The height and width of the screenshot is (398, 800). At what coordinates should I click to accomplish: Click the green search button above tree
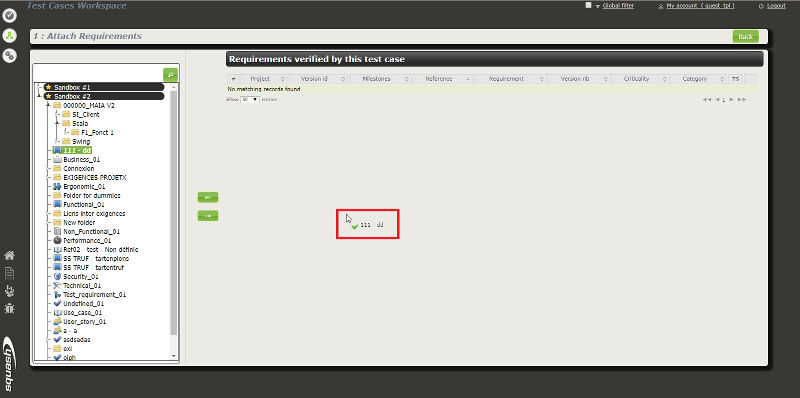click(x=170, y=74)
